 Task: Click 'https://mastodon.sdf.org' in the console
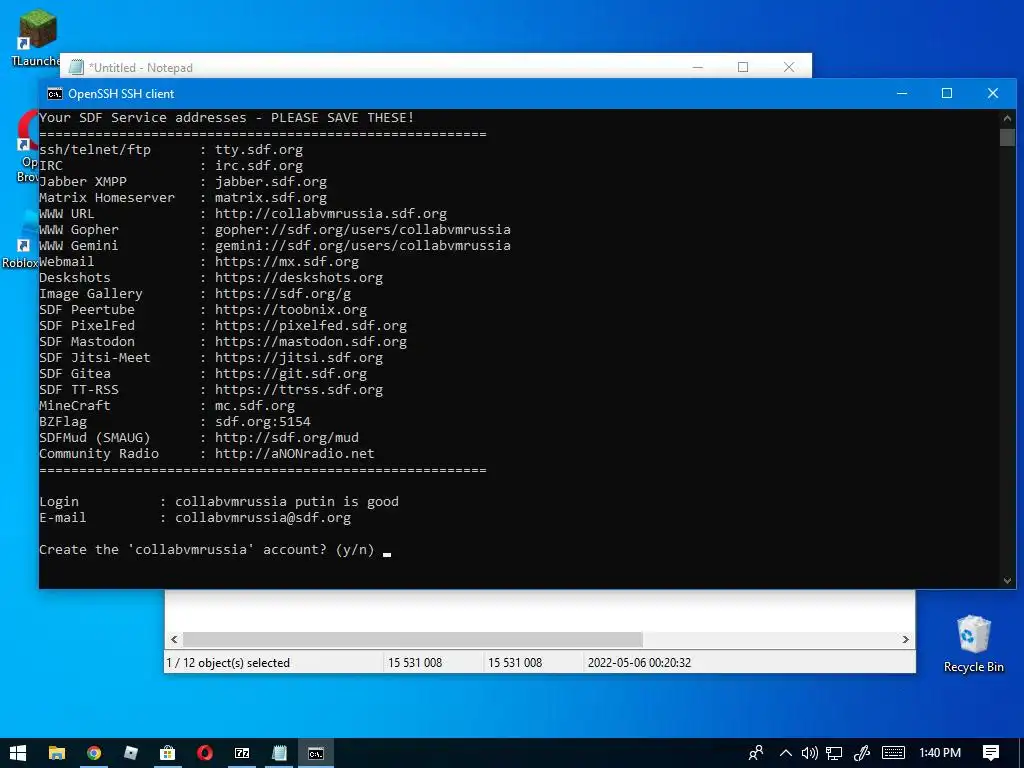point(311,342)
